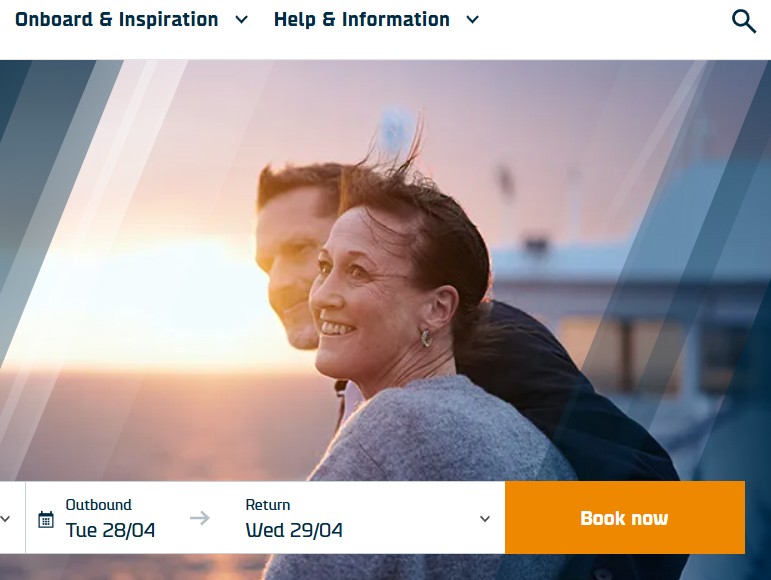Click the woman's earring in the photo
The width and height of the screenshot is (771, 580).
click(x=426, y=338)
